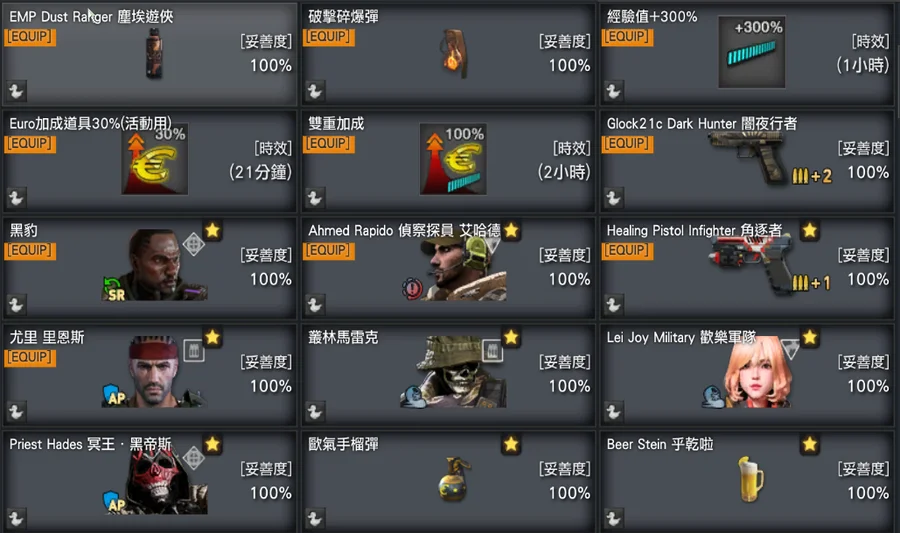Select the Priest Hades character portrait

(x=155, y=480)
